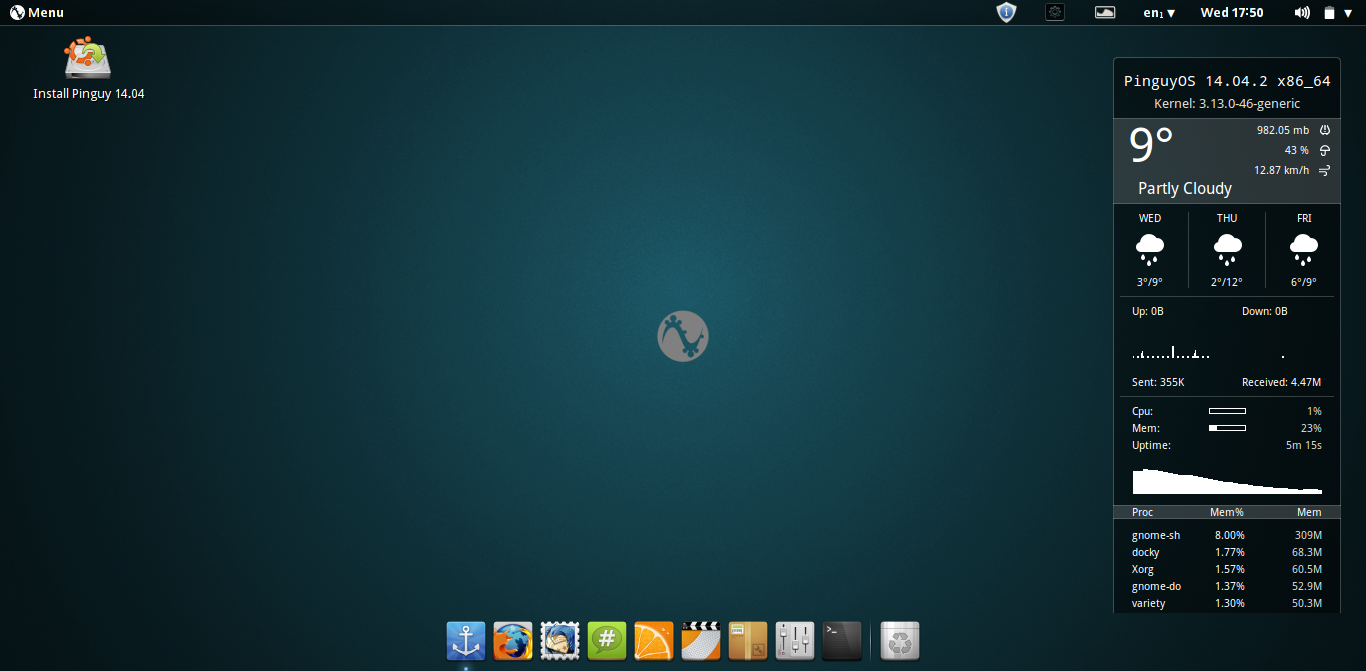The width and height of the screenshot is (1366, 671).
Task: Click the globe icon beside Menu
Action: pyautogui.click(x=17, y=12)
